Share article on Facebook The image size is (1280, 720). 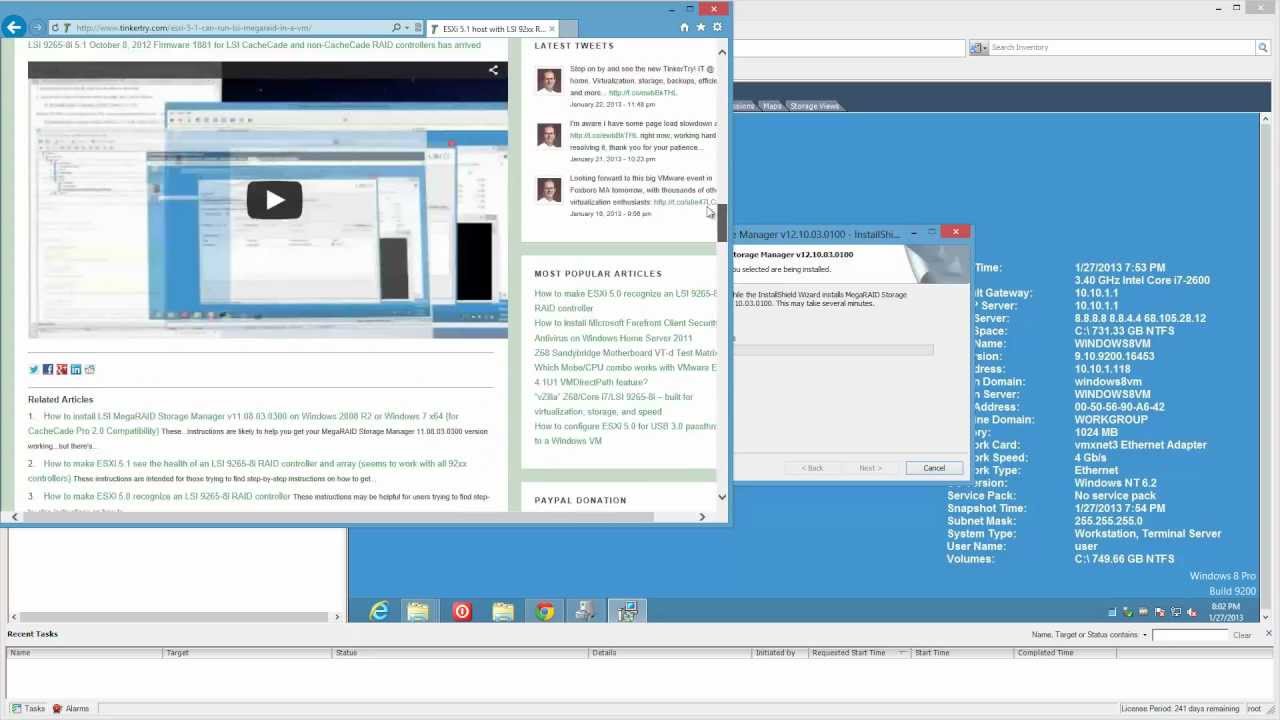(x=47, y=369)
